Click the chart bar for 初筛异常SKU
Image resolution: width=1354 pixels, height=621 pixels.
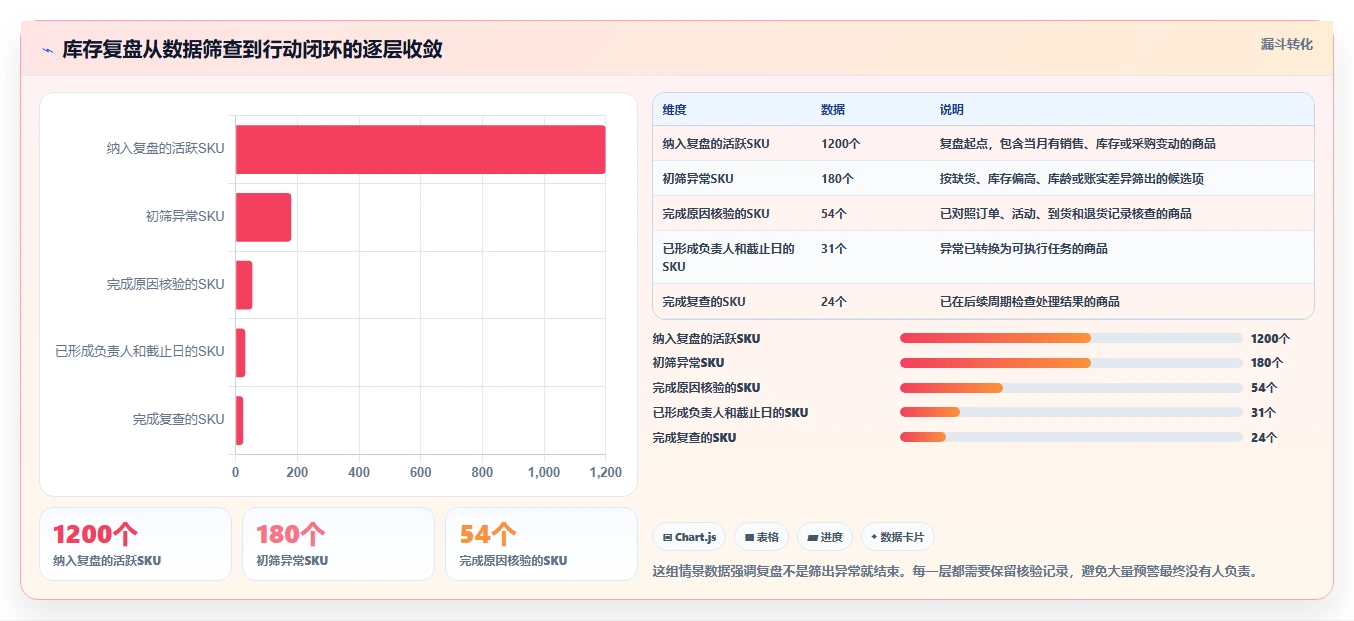click(x=263, y=217)
